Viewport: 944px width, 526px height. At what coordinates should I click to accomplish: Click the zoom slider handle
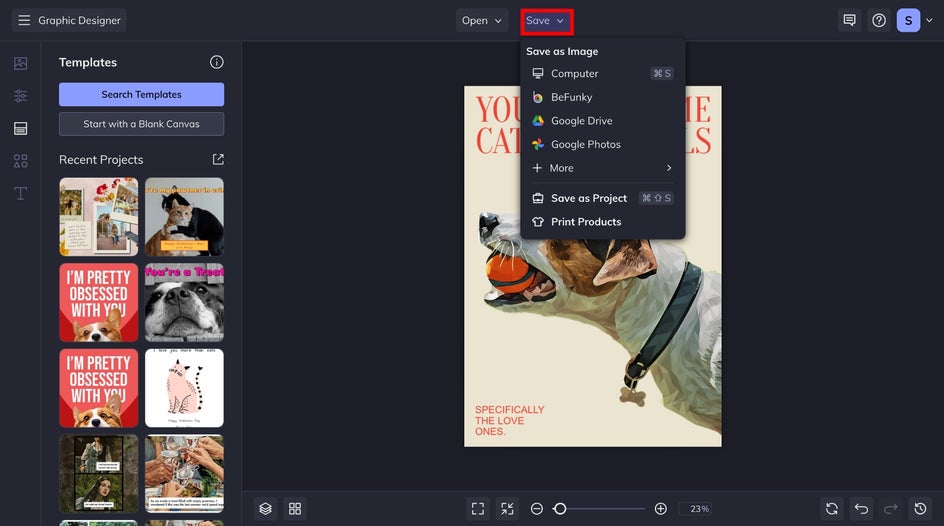tap(560, 509)
